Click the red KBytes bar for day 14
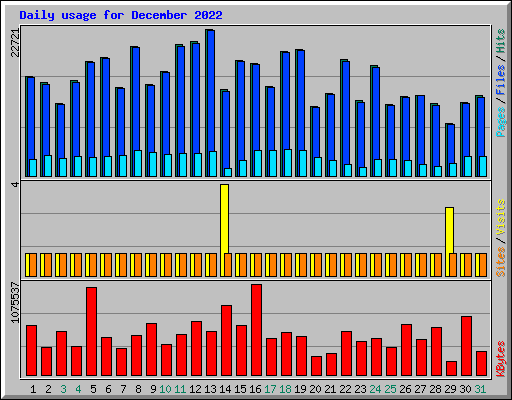Image resolution: width=512 pixels, height=400 pixels. click(x=226, y=340)
